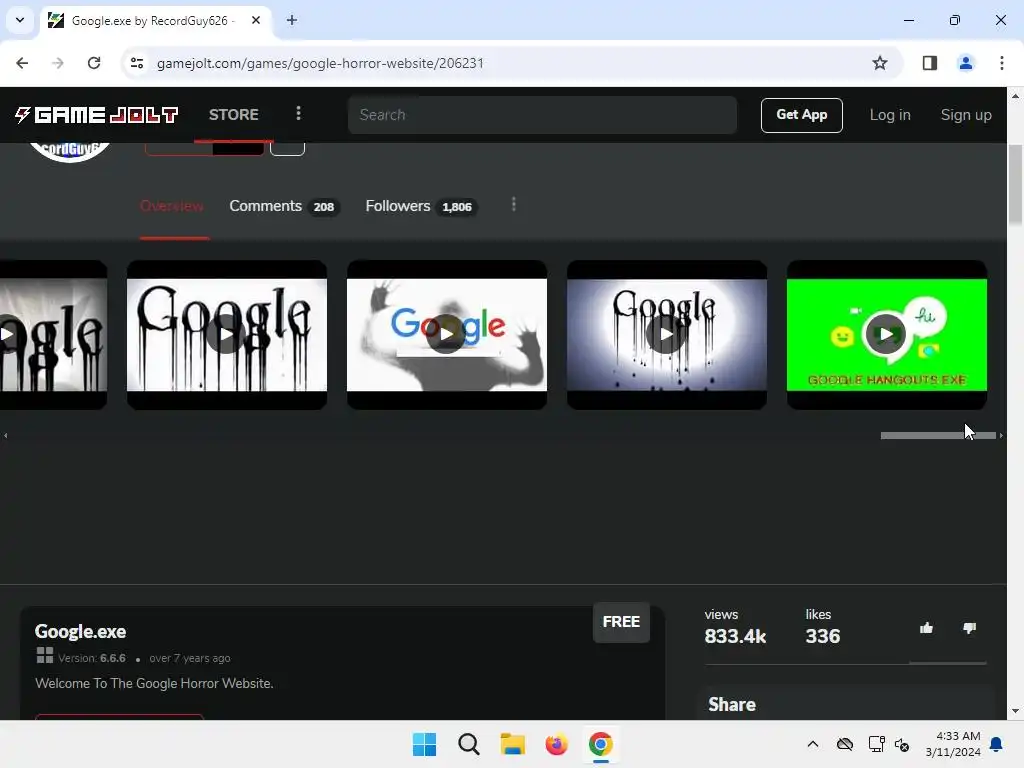Click the browser address bar URL
Screen dimensions: 1024x768
tap(320, 63)
